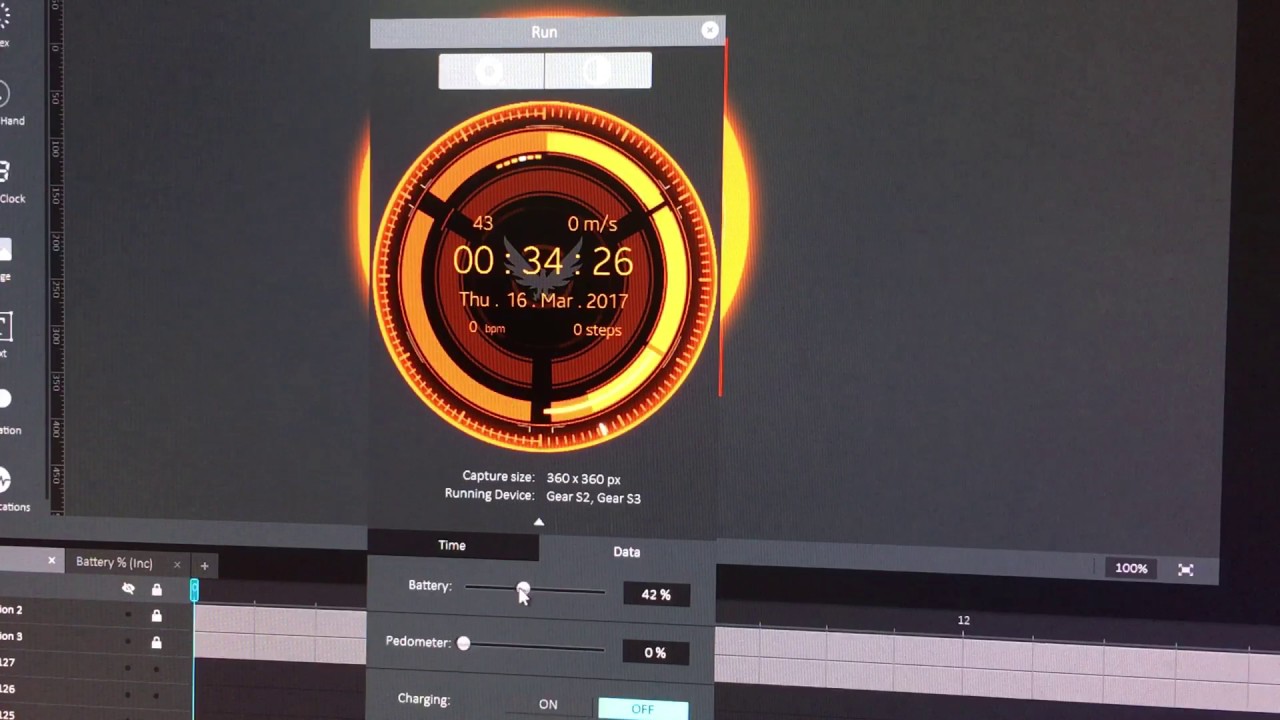Click the '43' value on watch face

pos(483,224)
